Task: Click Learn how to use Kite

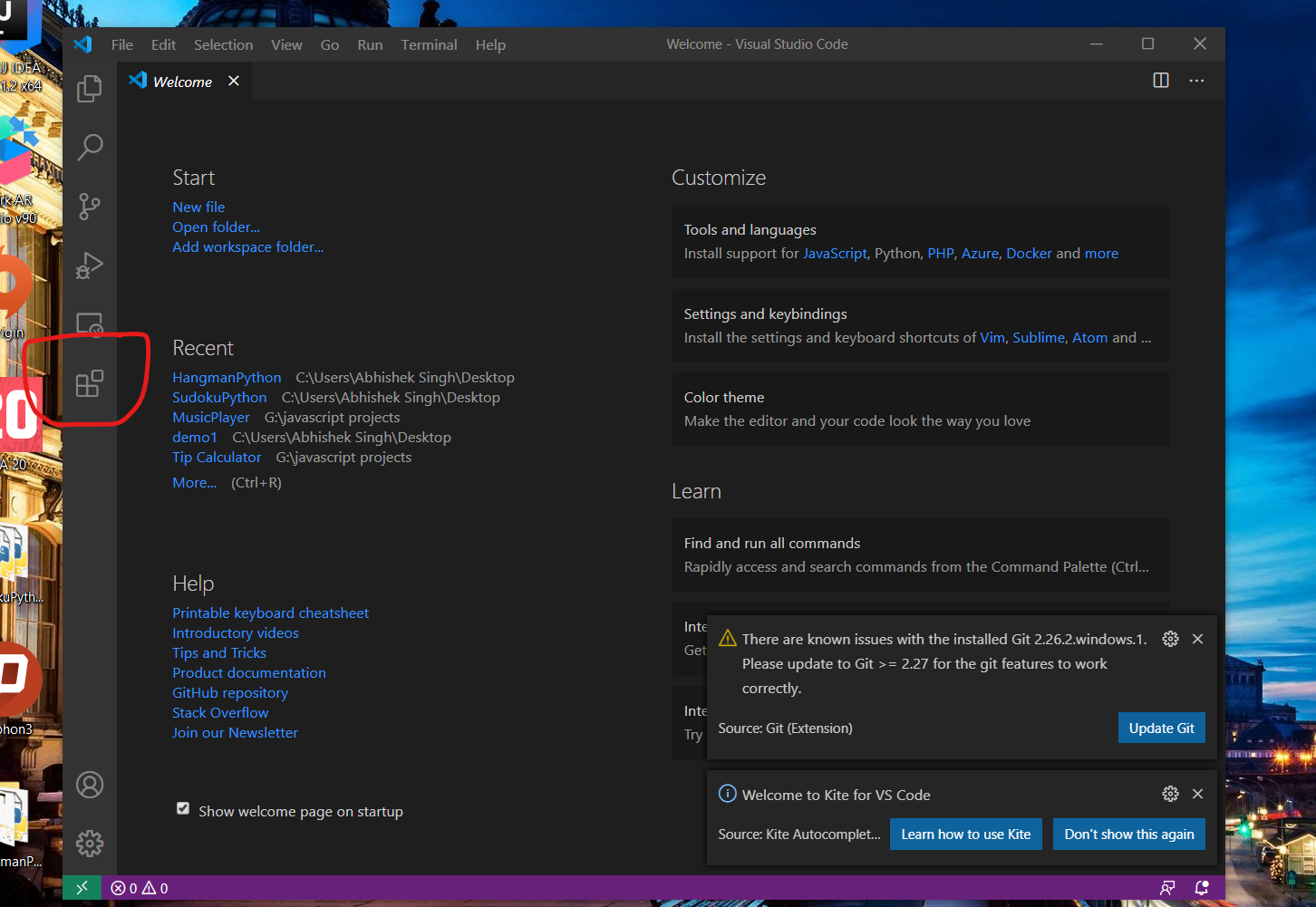Action: 966,834
